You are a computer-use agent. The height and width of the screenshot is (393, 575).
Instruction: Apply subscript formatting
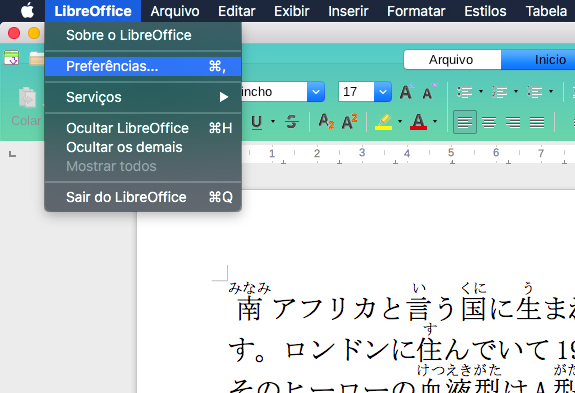(x=326, y=121)
